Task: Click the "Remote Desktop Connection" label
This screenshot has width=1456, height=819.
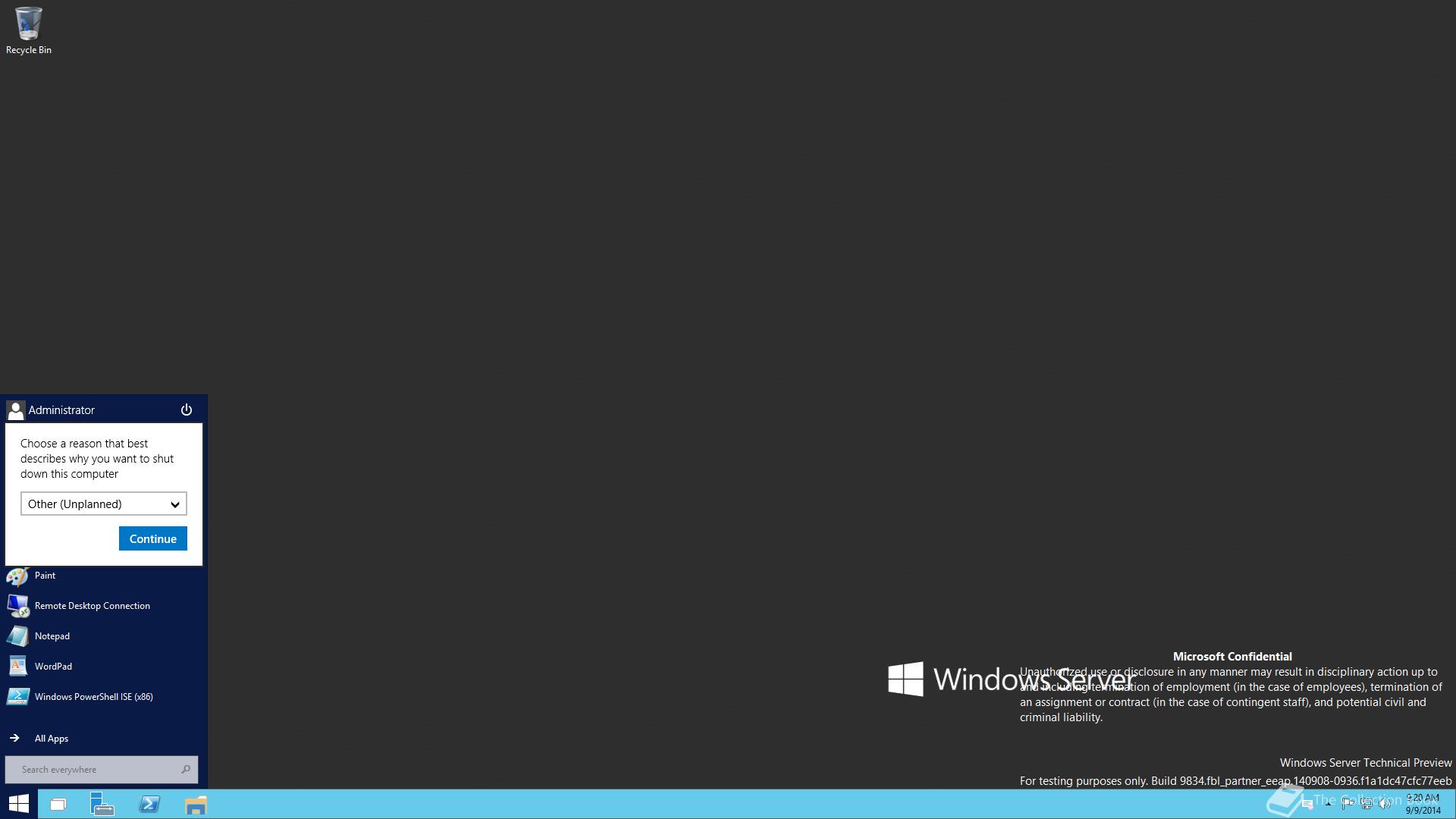Action: coord(93,605)
